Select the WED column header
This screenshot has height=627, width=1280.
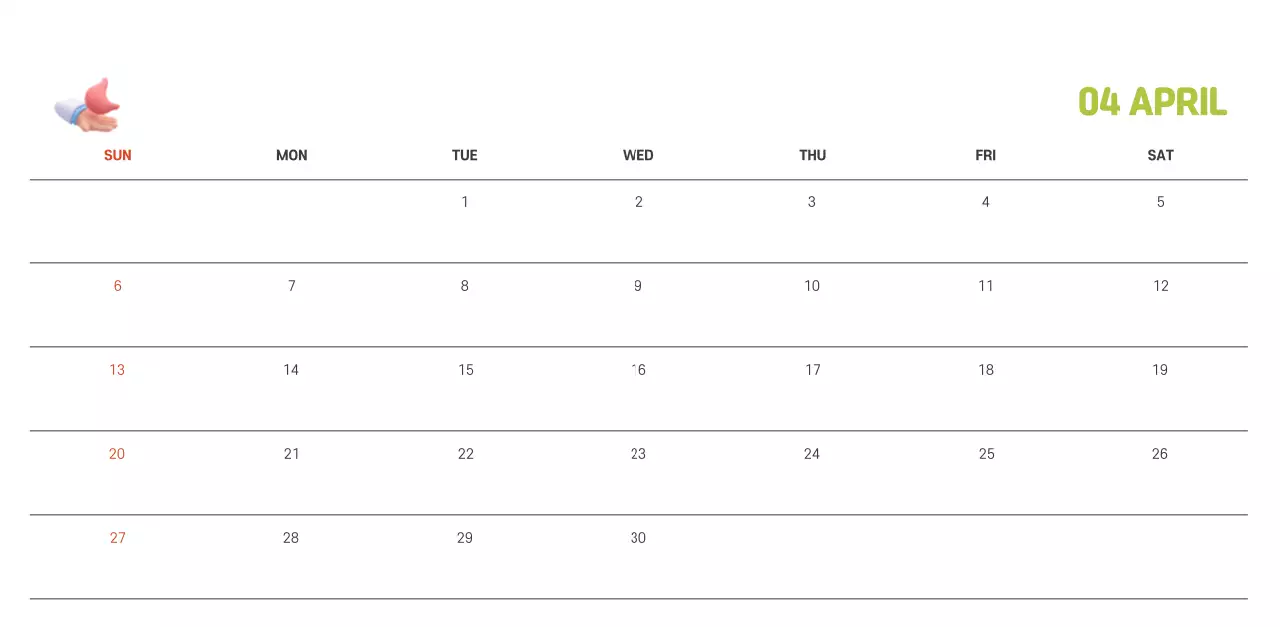pos(638,155)
